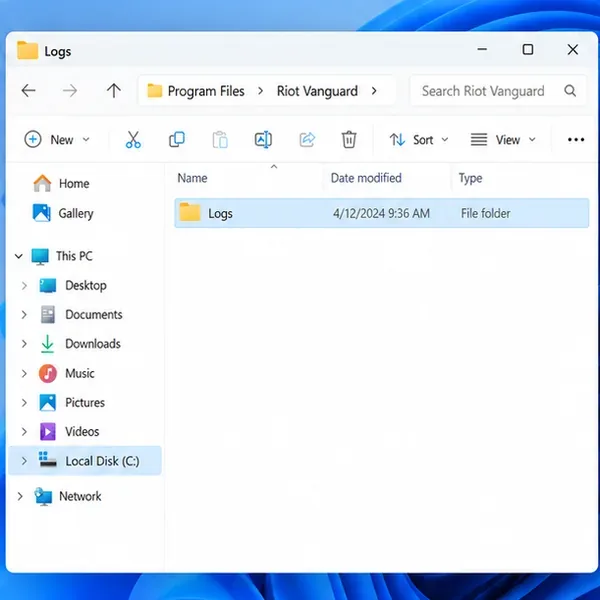
Task: Click the Copy icon in toolbar
Action: [x=176, y=140]
